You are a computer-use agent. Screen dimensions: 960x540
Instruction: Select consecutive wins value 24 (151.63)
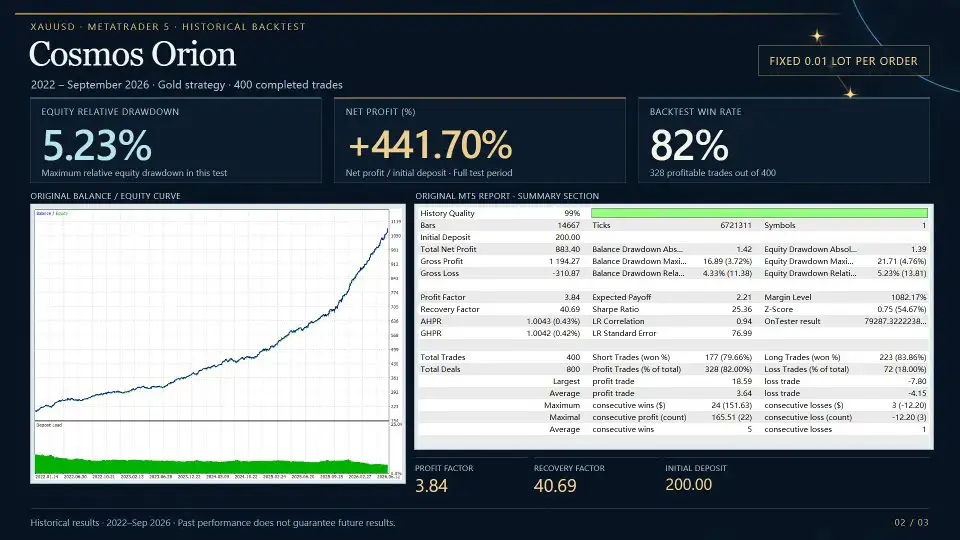(x=732, y=405)
